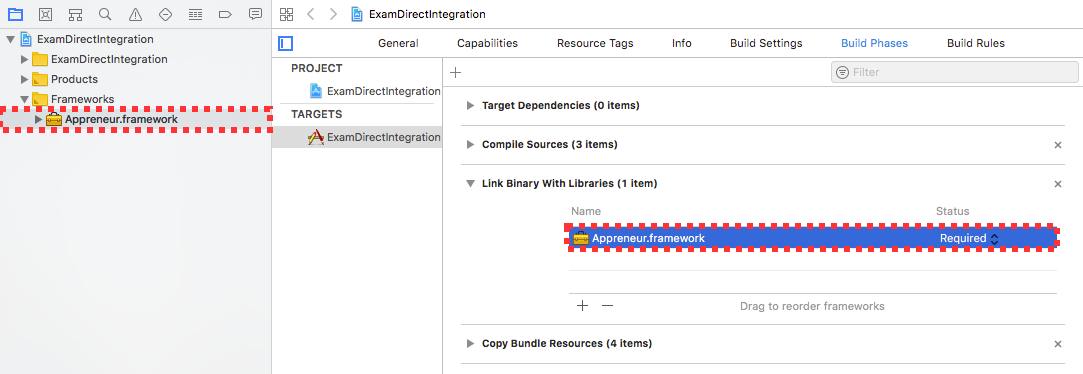Switch to the Build Settings tab

click(766, 43)
